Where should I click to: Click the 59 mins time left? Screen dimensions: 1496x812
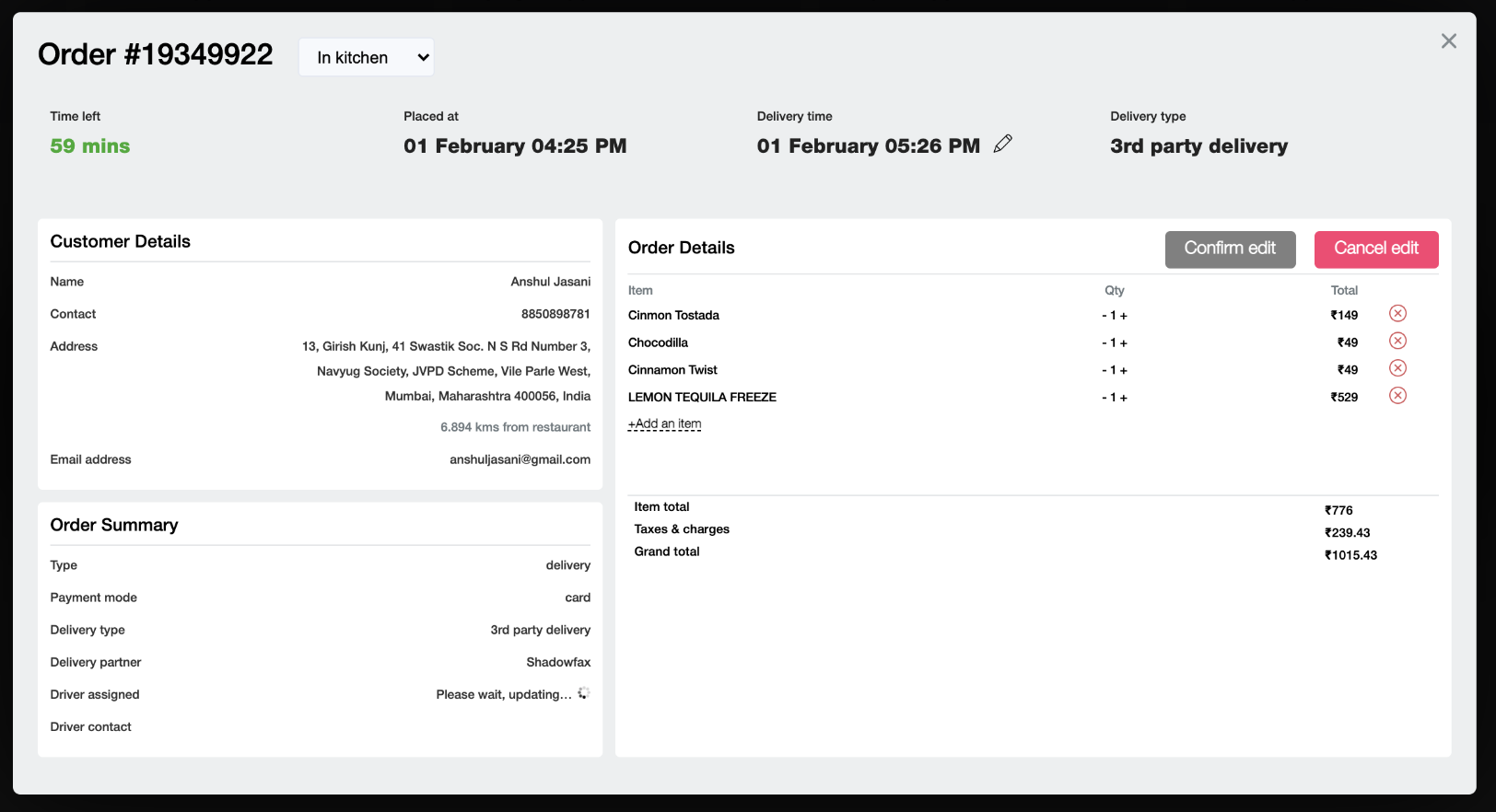pyautogui.click(x=90, y=145)
